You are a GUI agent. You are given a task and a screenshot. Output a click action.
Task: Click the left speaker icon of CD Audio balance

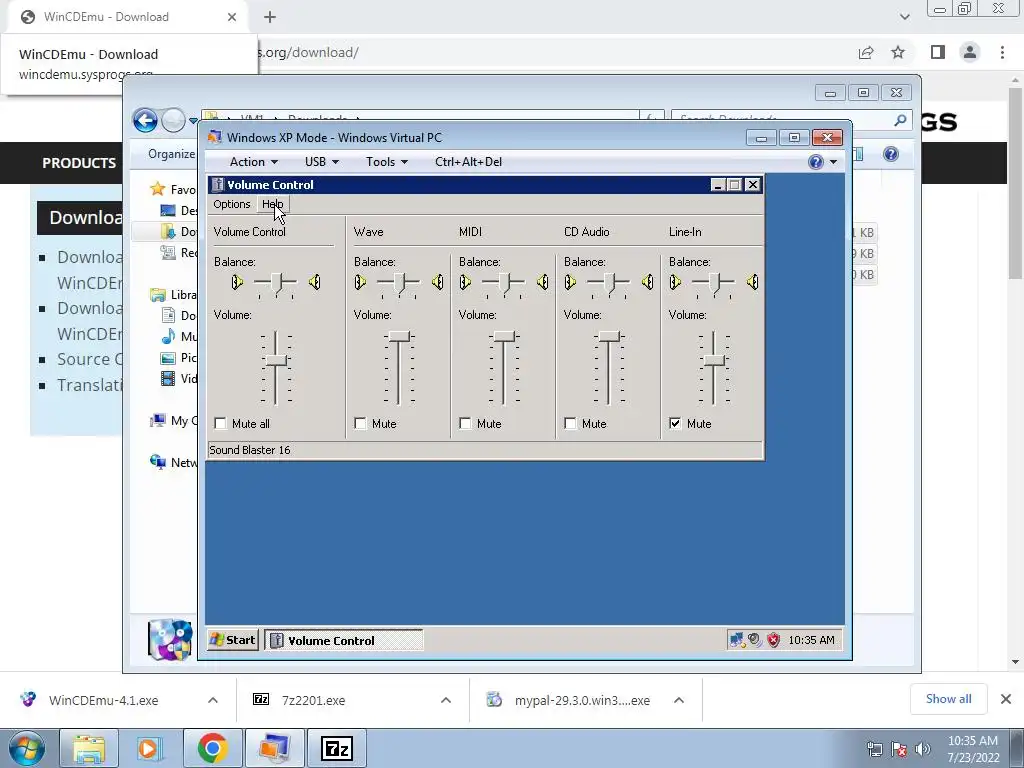tap(570, 282)
